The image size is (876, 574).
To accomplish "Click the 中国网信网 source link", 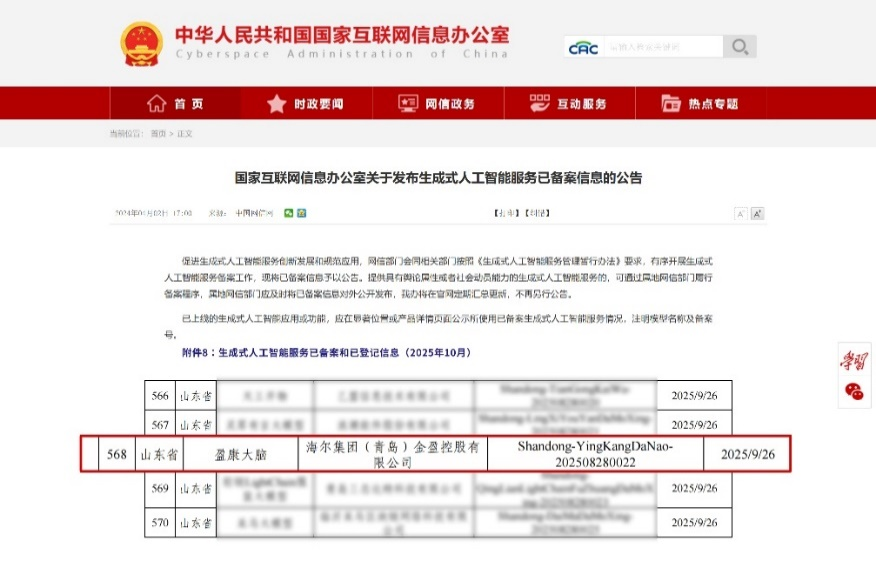I will (x=254, y=213).
